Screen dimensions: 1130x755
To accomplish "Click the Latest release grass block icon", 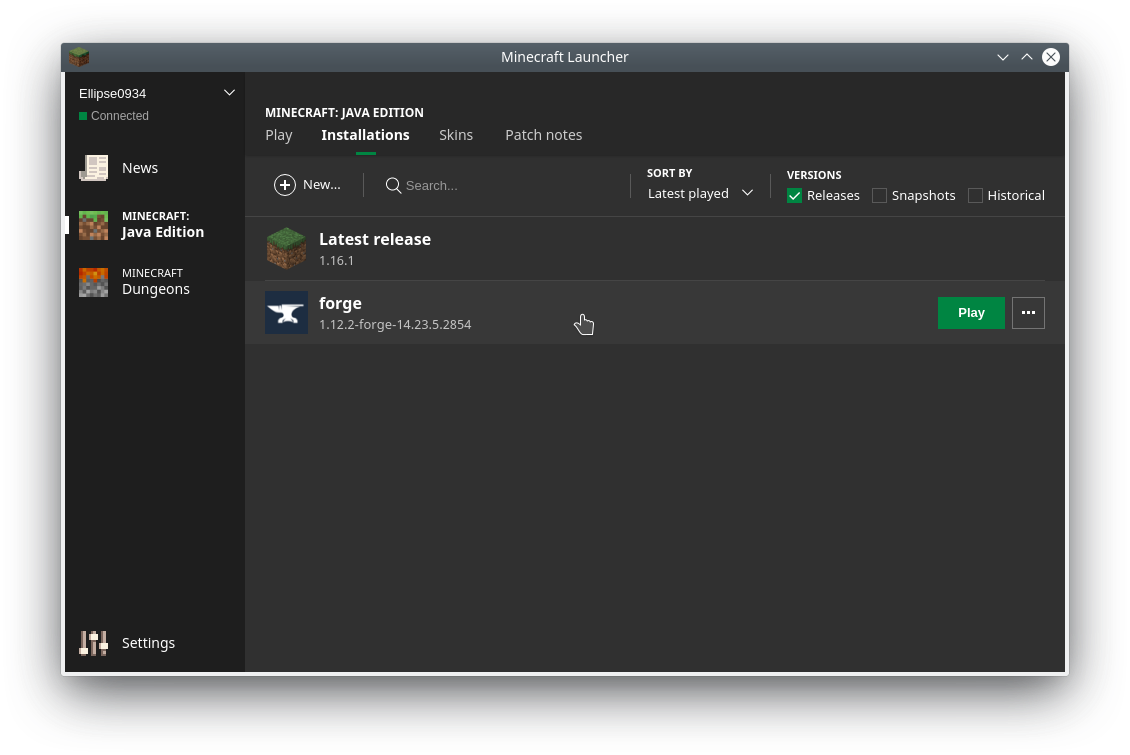I will tap(286, 249).
